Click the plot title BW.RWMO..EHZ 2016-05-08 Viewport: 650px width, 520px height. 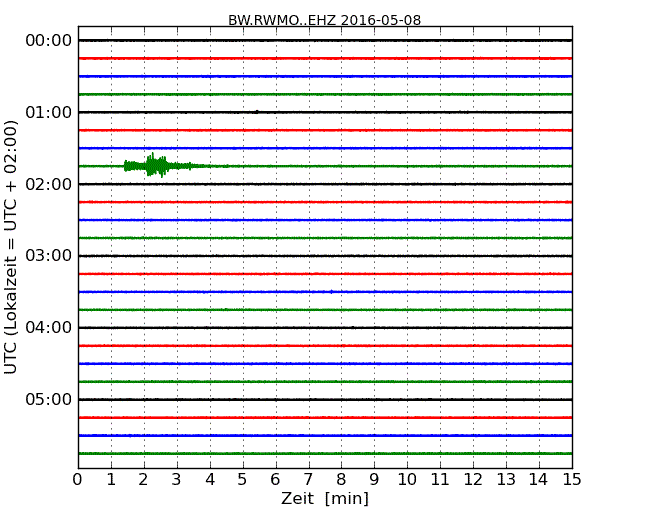pos(325,20)
